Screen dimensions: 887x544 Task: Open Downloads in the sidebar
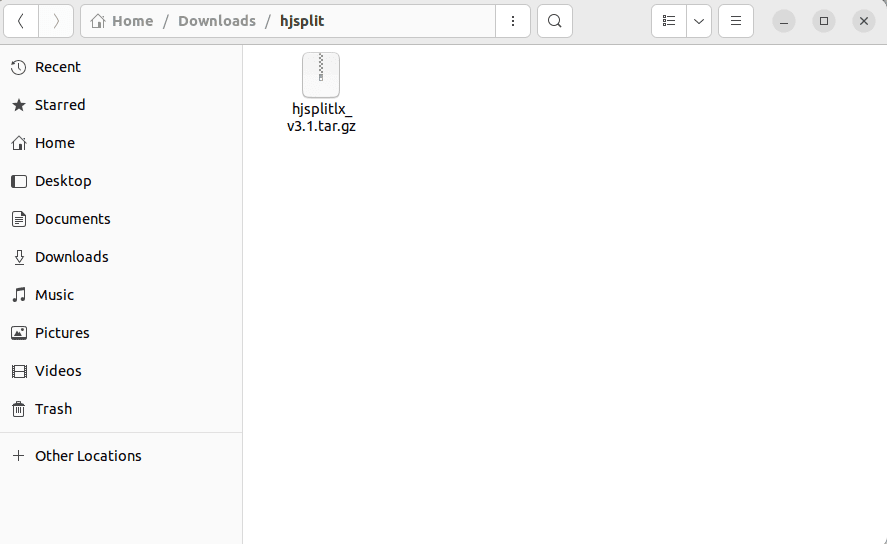[x=121, y=257]
